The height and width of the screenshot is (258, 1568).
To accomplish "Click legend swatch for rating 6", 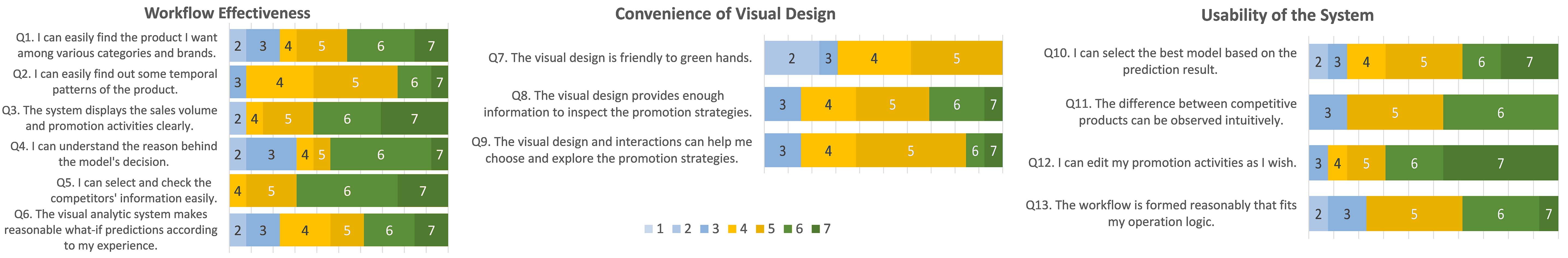I will click(788, 229).
